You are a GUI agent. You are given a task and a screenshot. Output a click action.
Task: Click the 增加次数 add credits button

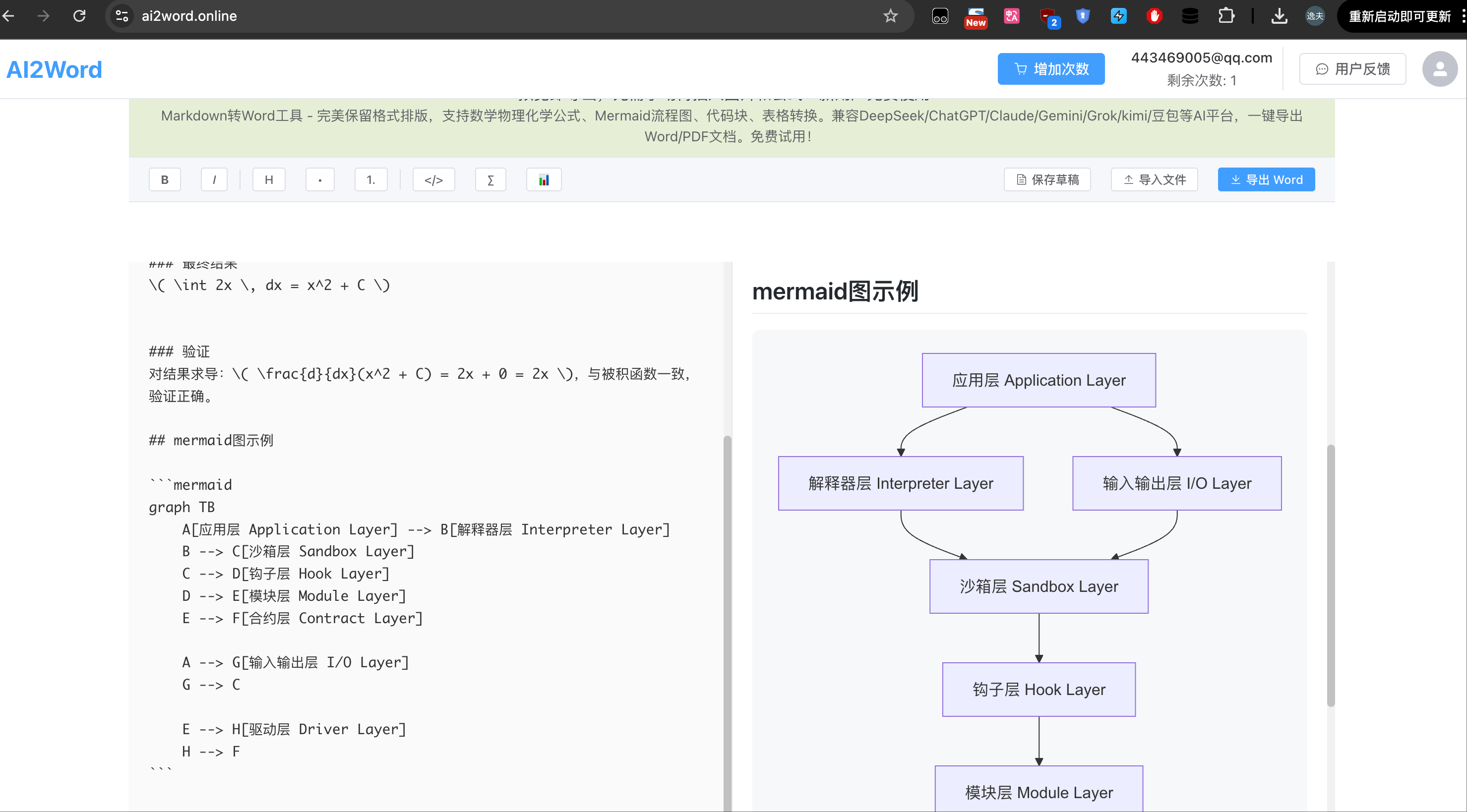point(1051,69)
